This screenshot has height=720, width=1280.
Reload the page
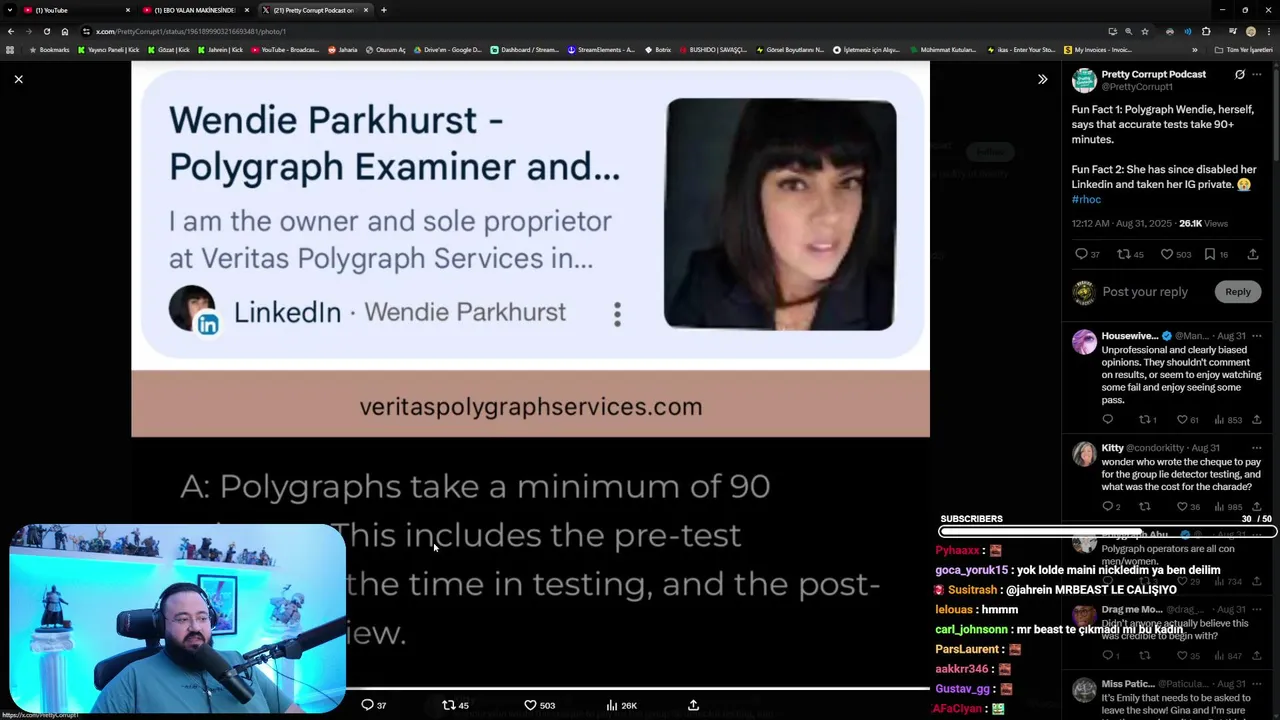46,31
